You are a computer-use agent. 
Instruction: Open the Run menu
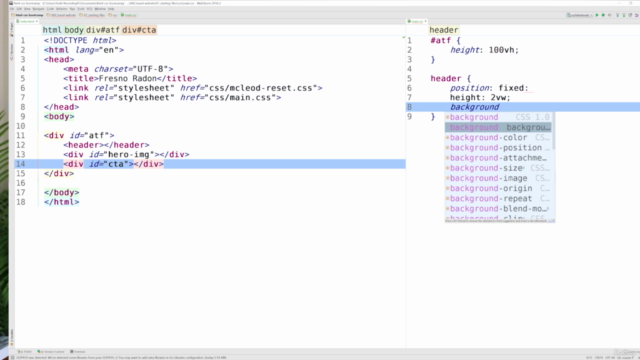pyautogui.click(x=72, y=9)
